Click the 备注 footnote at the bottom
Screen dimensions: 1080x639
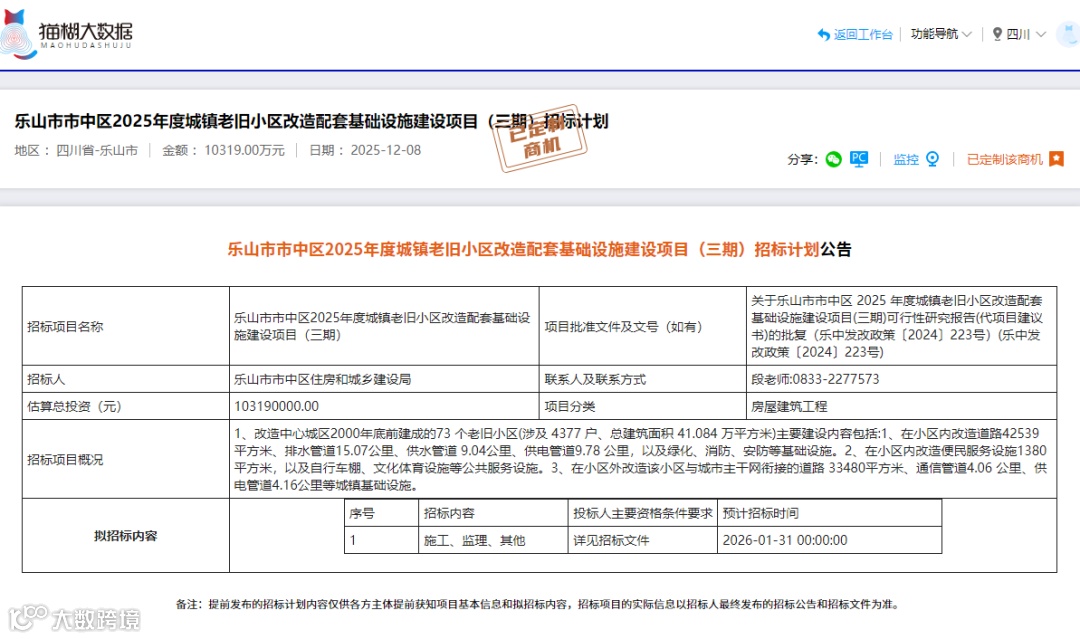point(537,605)
